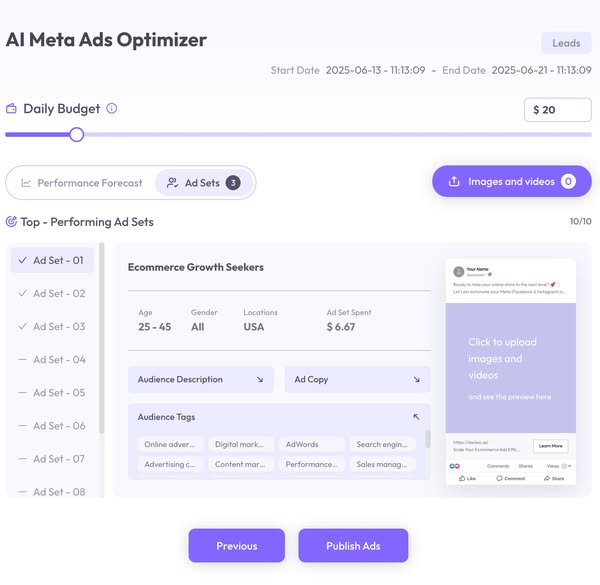The width and height of the screenshot is (600, 585).
Task: Click the upload icon on Images and videos
Action: click(x=454, y=182)
